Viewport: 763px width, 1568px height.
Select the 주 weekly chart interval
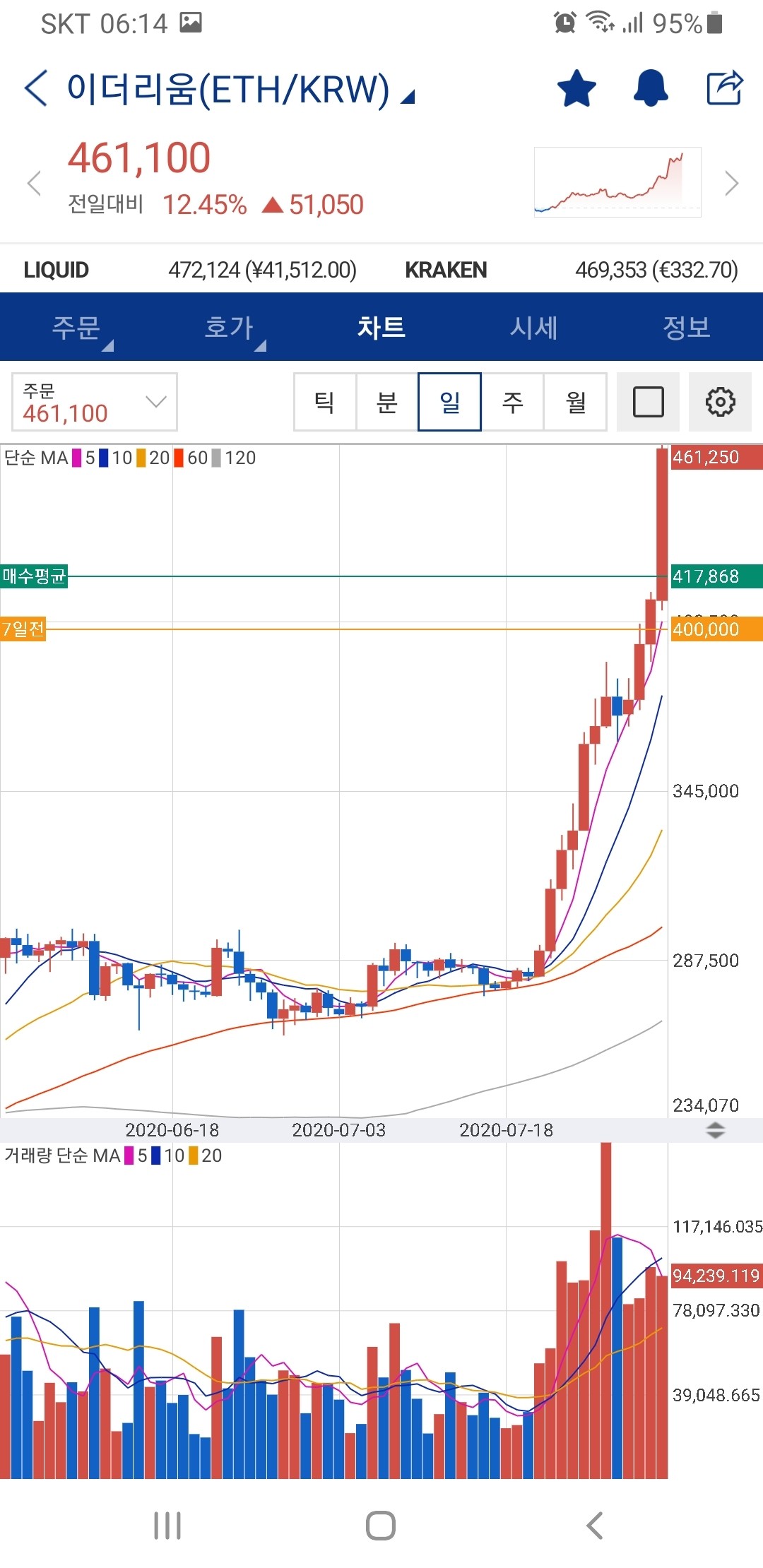512,402
